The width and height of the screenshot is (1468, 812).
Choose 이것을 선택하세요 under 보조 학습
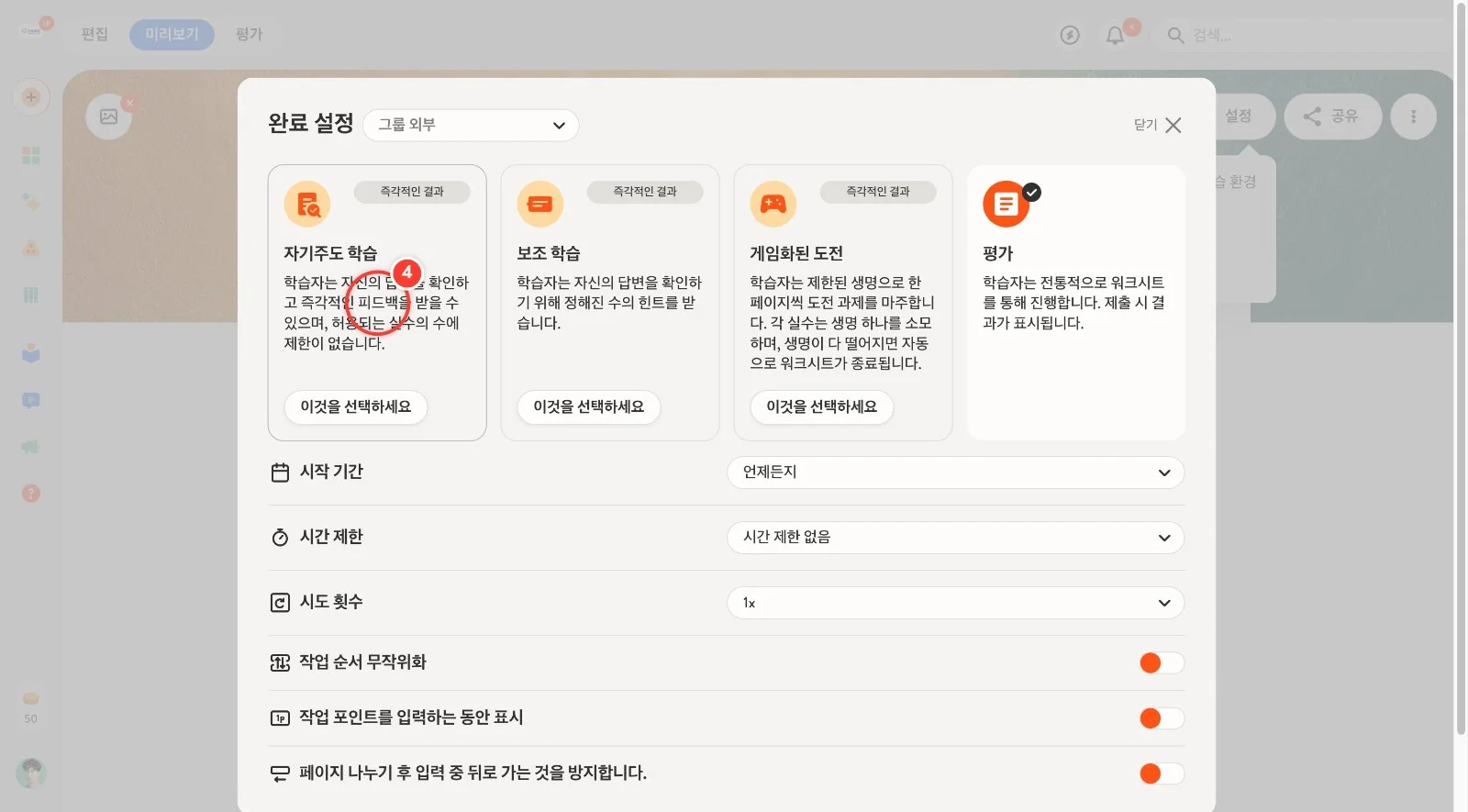pyautogui.click(x=589, y=407)
